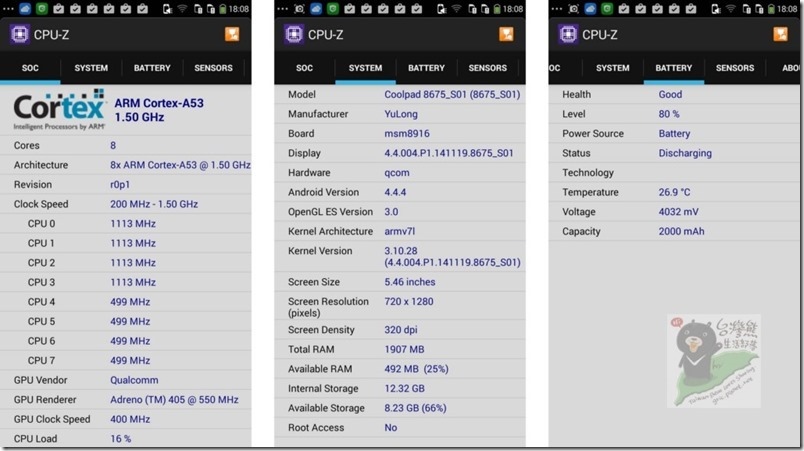
Task: Tap the Internal Storage '12.32 GB' value
Action: click(x=405, y=388)
